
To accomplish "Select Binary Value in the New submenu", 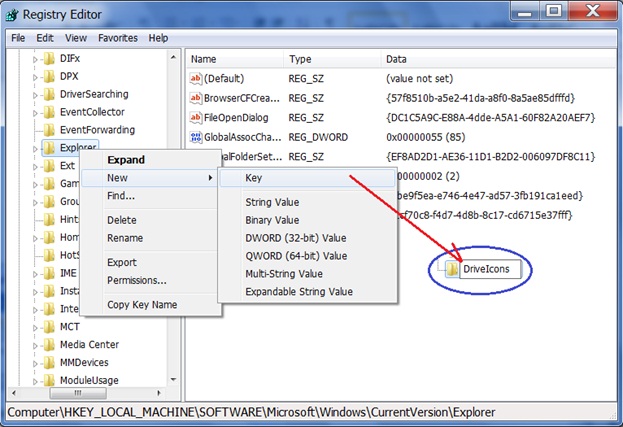I will pyautogui.click(x=307, y=220).
